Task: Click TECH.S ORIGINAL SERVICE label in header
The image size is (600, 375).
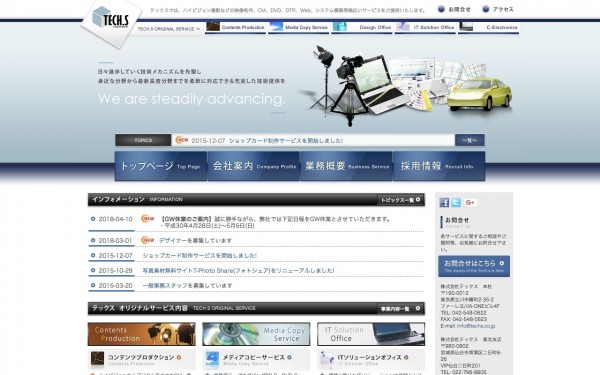Action: pos(168,29)
